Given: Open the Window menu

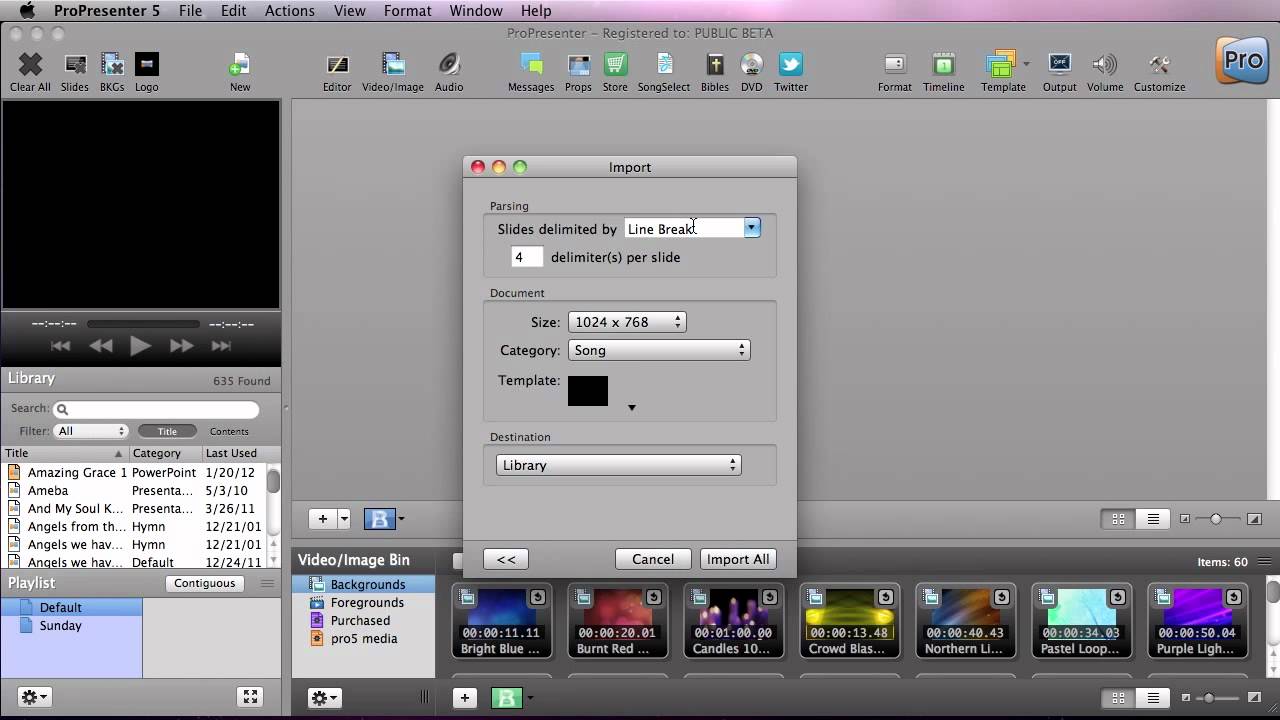Looking at the screenshot, I should 476,10.
